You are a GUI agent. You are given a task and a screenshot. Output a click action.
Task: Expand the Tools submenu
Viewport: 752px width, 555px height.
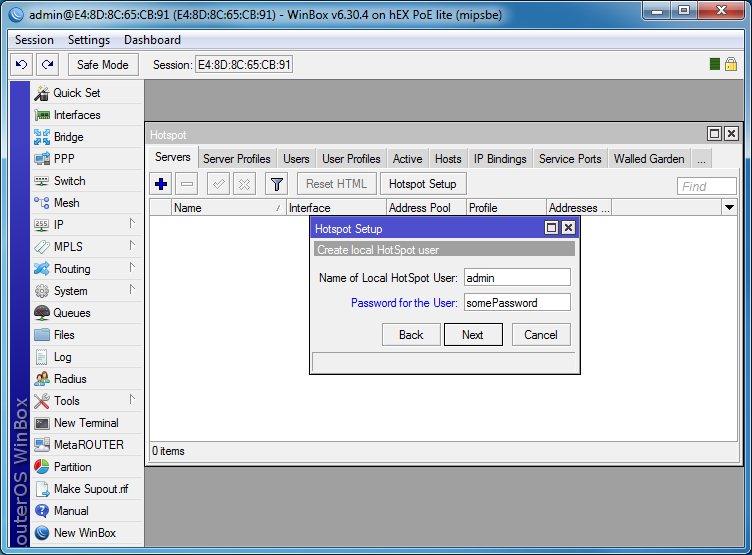pos(132,400)
